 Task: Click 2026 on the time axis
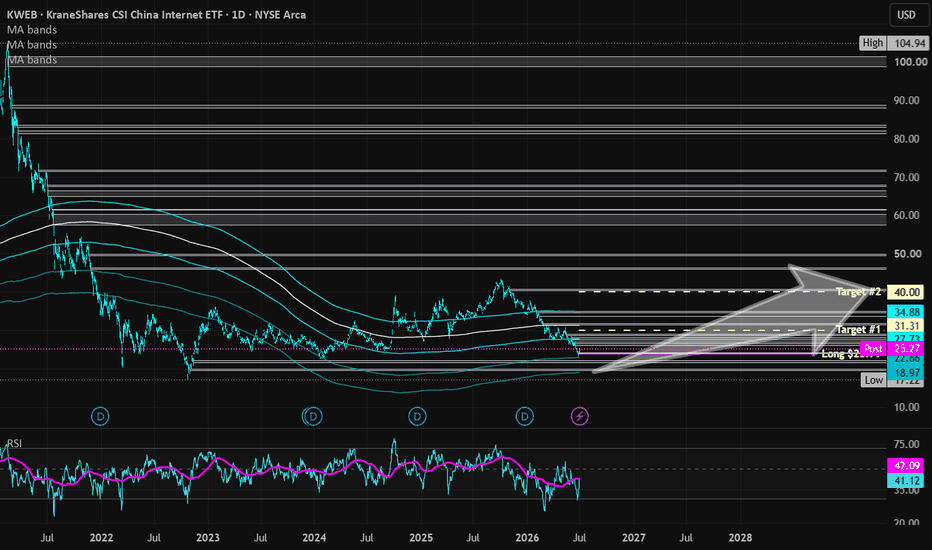click(527, 538)
